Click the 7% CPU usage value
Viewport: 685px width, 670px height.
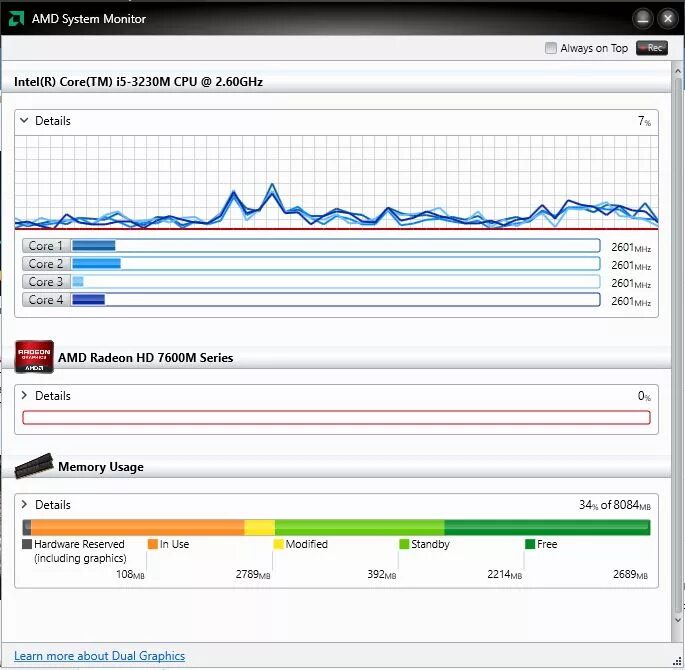(x=644, y=121)
